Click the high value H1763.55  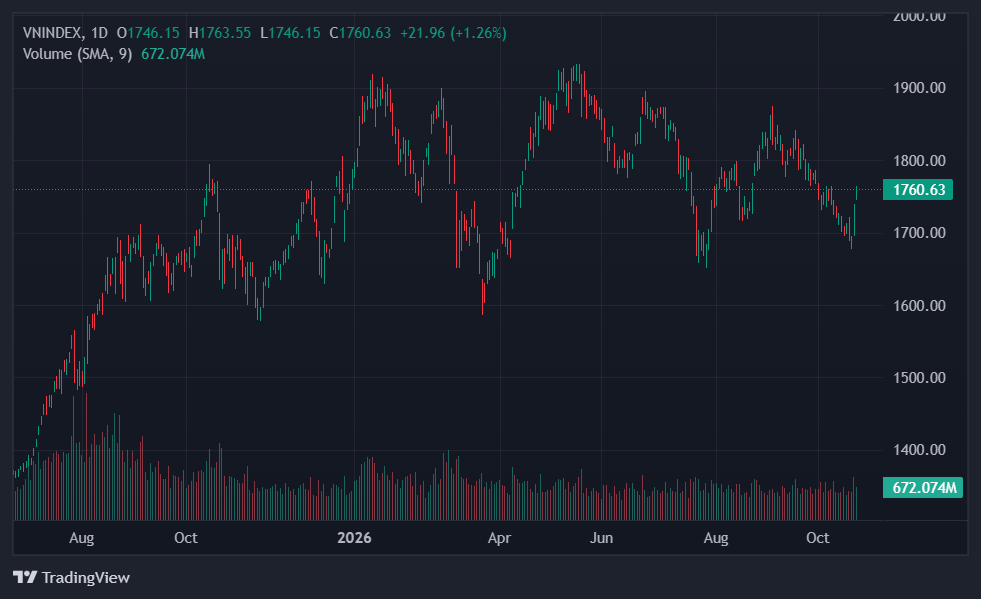point(220,33)
